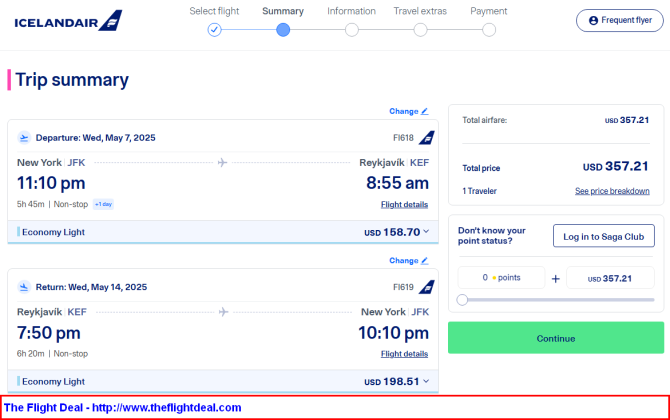The width and height of the screenshot is (670, 420).
Task: Click the 8:55 am arrival time
Action: tap(397, 183)
